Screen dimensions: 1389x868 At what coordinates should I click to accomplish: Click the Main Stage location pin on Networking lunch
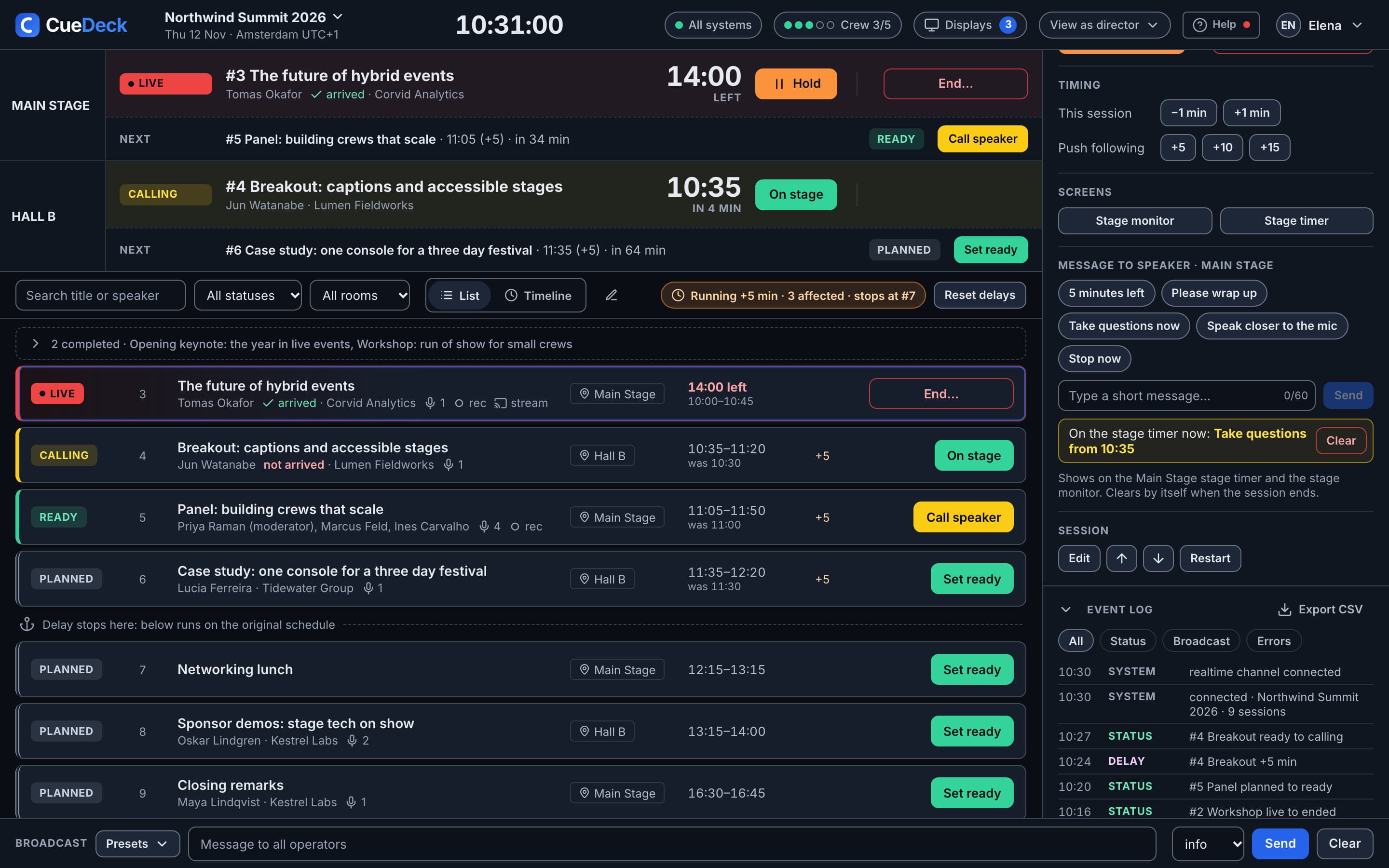coord(585,669)
